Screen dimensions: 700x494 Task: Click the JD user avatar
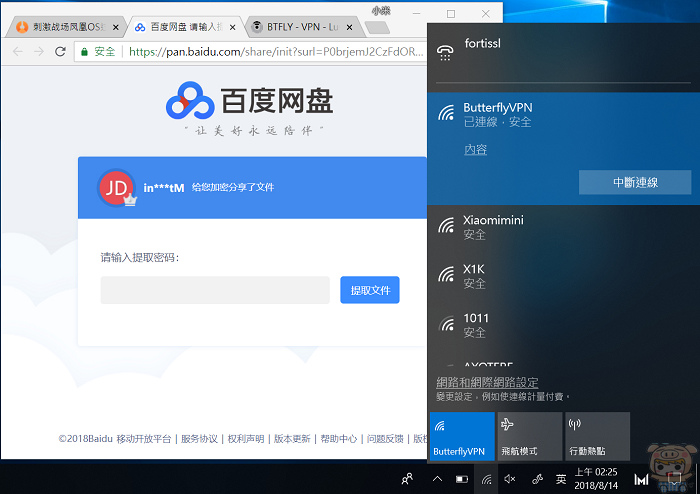[116, 188]
